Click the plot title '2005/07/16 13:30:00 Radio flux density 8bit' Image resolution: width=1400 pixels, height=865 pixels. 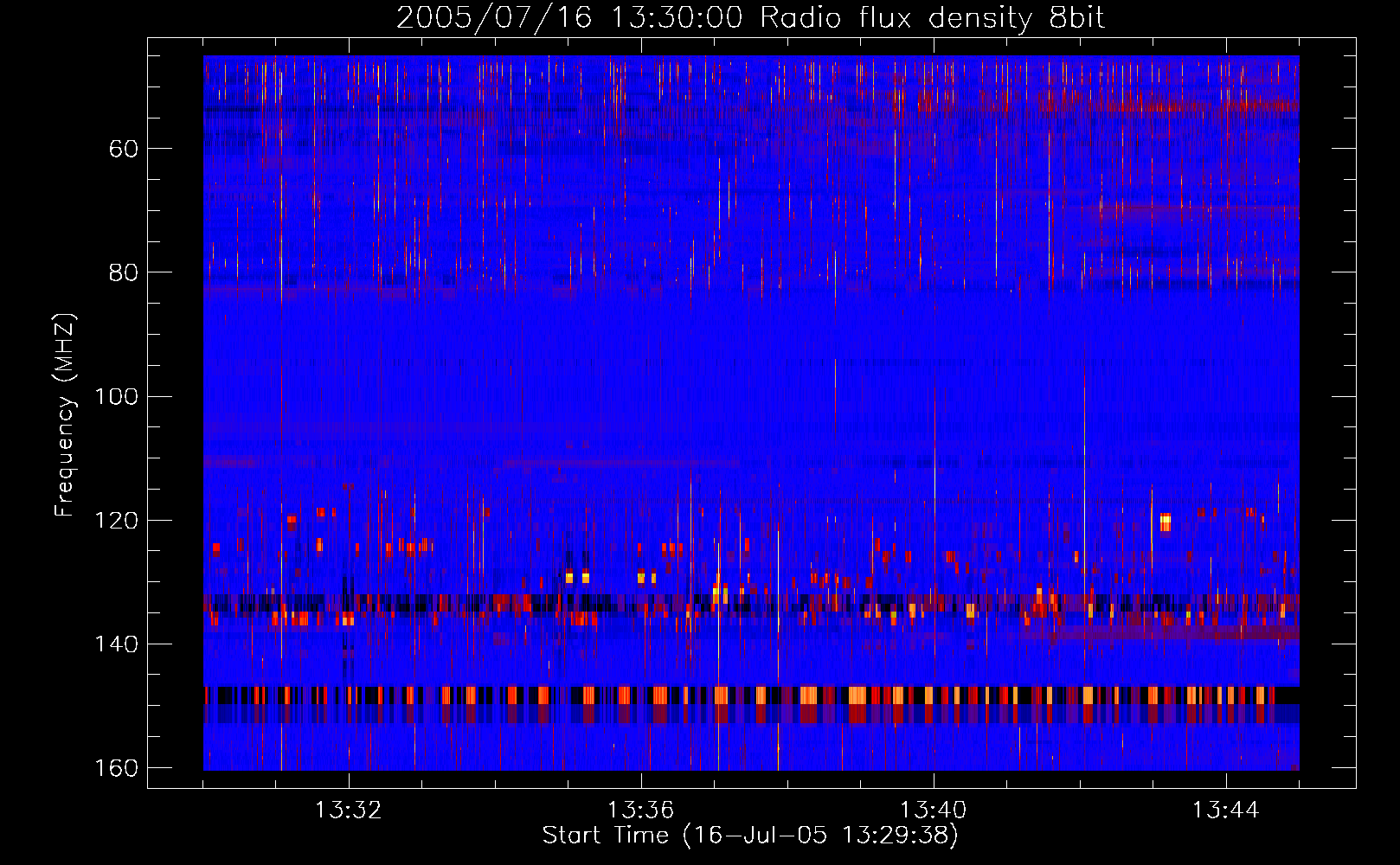click(x=750, y=17)
